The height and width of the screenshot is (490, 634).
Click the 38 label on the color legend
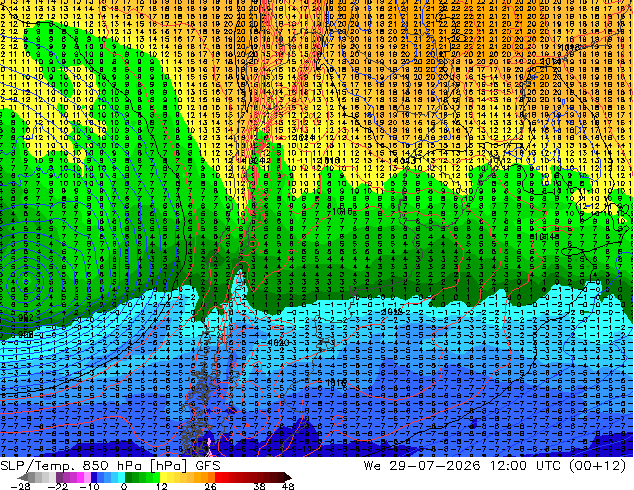click(x=260, y=486)
